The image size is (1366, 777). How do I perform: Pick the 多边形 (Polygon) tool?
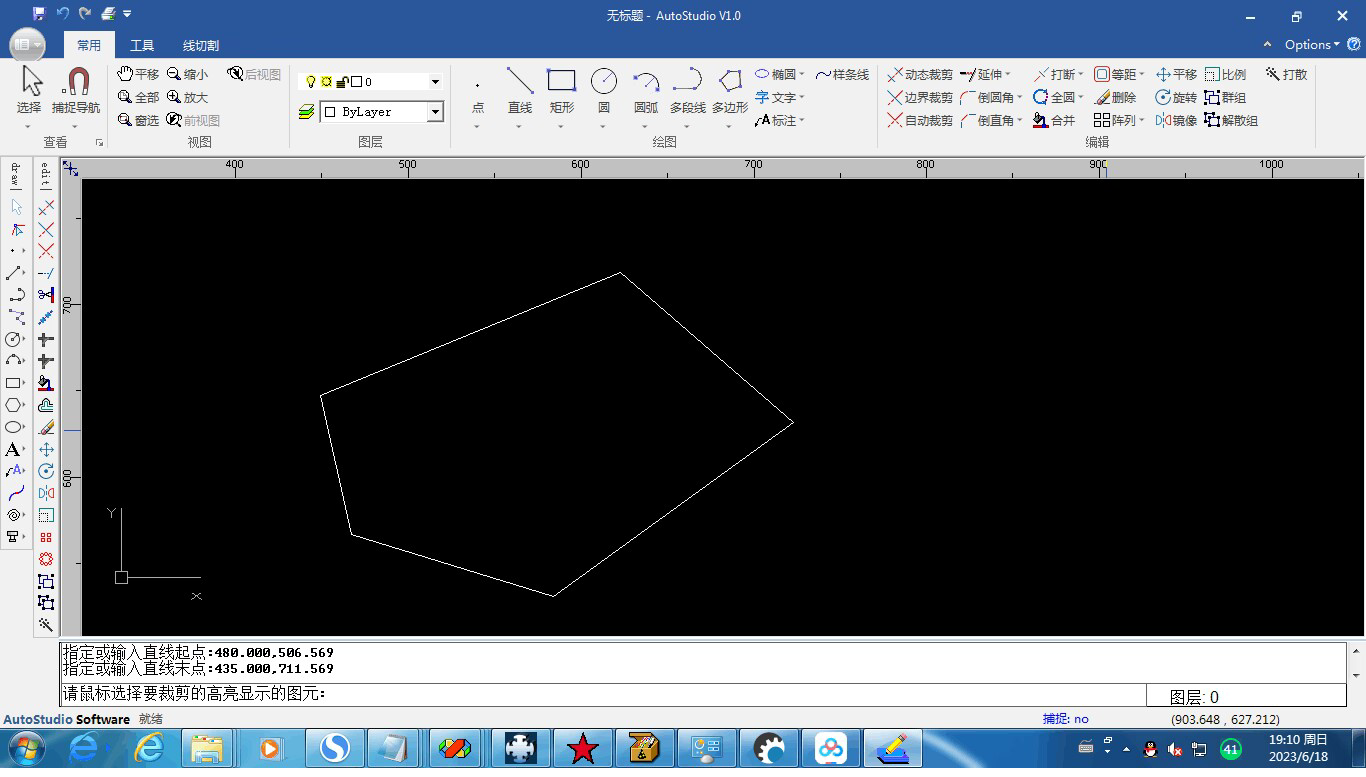(730, 82)
